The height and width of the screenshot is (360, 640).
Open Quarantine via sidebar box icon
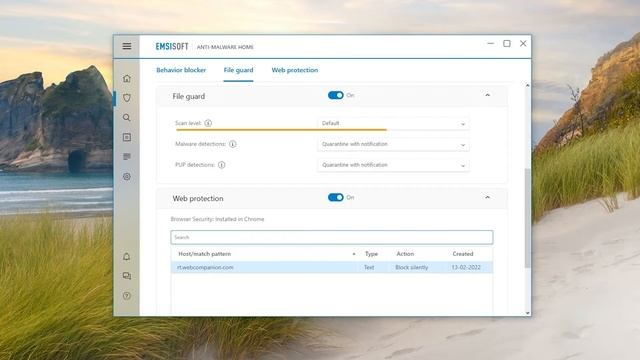tap(127, 137)
